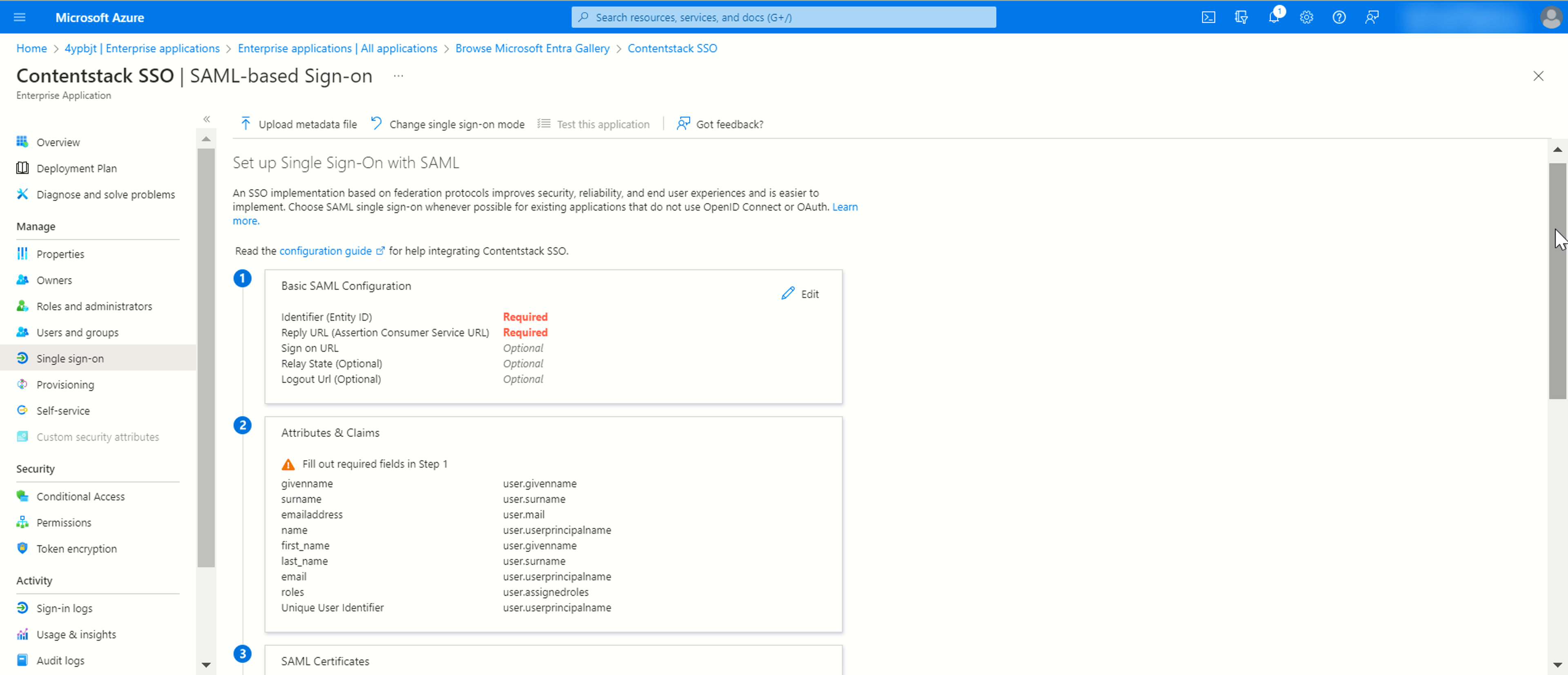Click the main scrollbar down arrow
The height and width of the screenshot is (675, 1568).
1557,665
